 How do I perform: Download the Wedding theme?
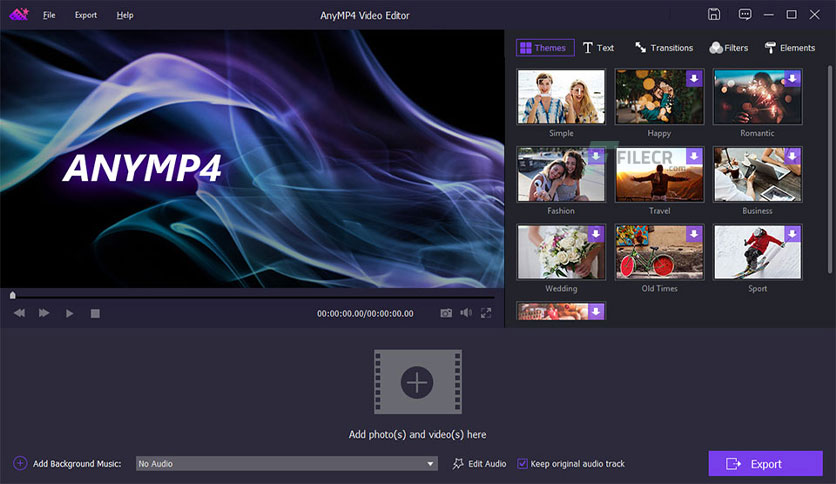(x=596, y=234)
